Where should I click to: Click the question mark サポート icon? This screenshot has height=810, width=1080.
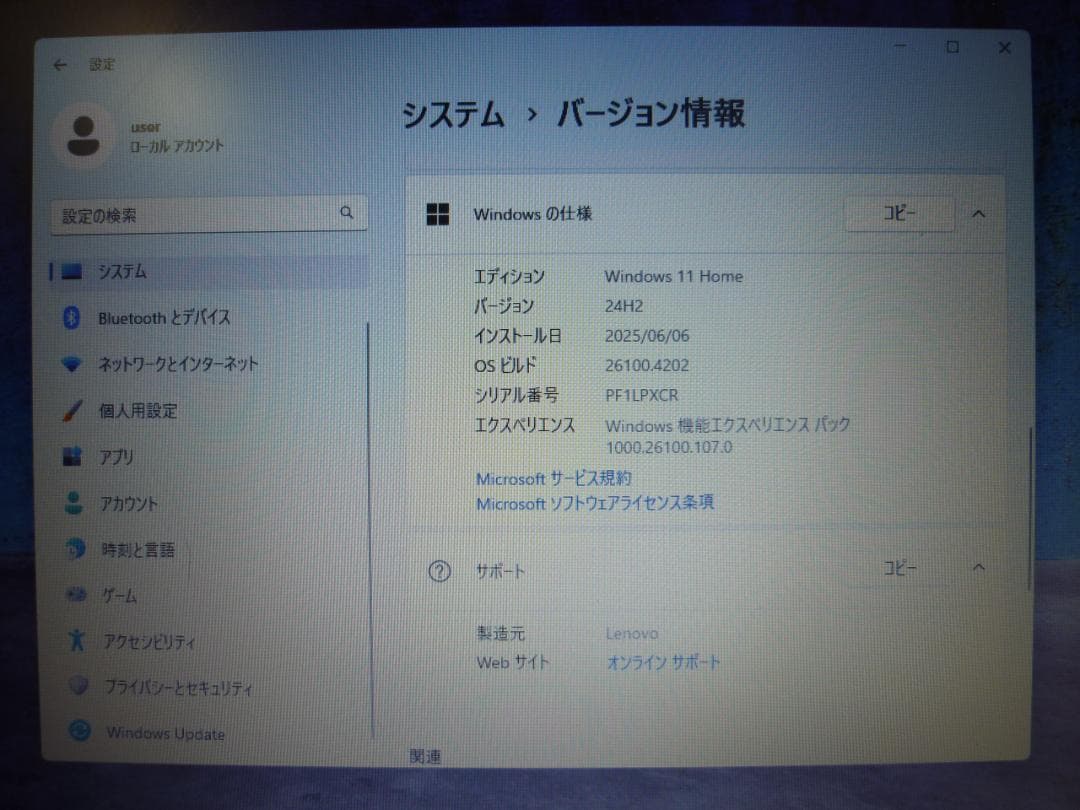pyautogui.click(x=439, y=571)
